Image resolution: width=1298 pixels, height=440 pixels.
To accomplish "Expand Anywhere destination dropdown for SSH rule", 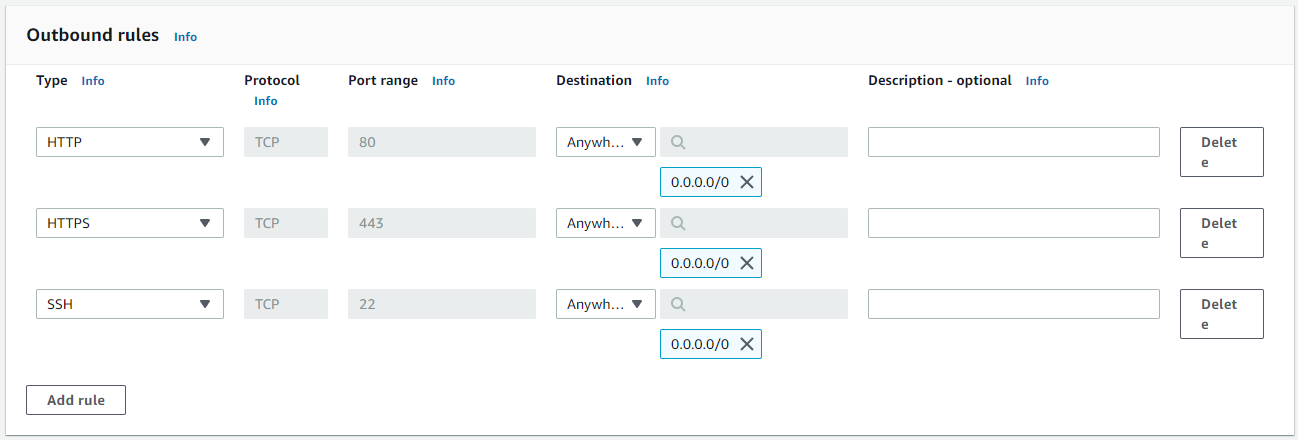I will [x=606, y=304].
